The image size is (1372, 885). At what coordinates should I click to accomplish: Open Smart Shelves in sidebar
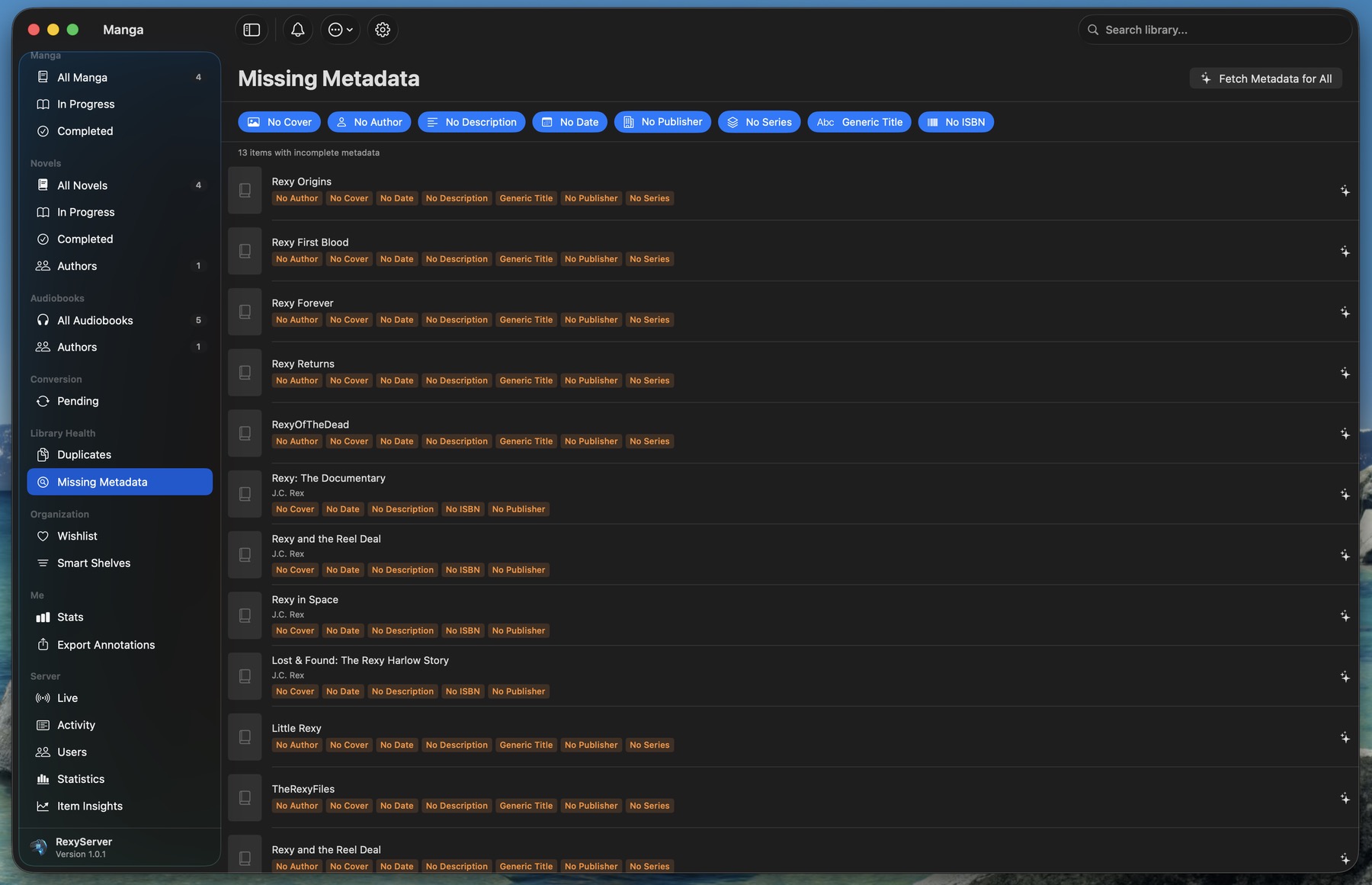120,563
